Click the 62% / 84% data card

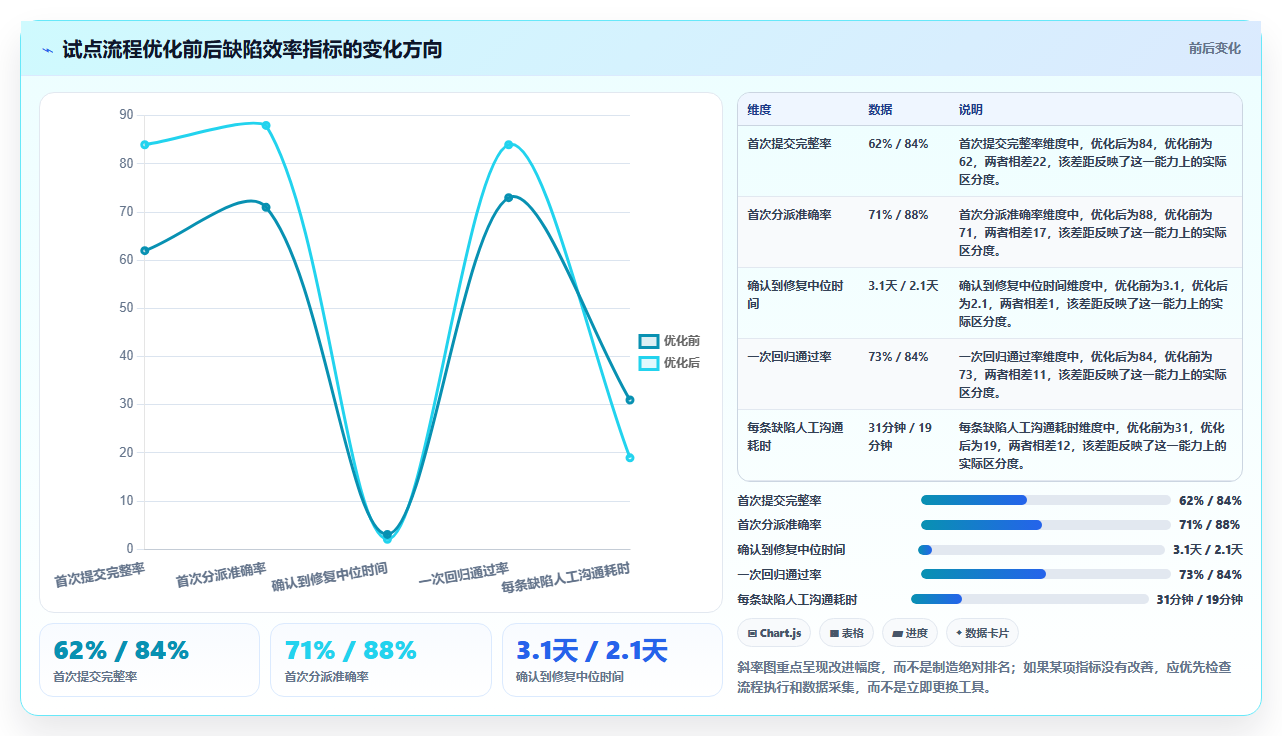[149, 660]
